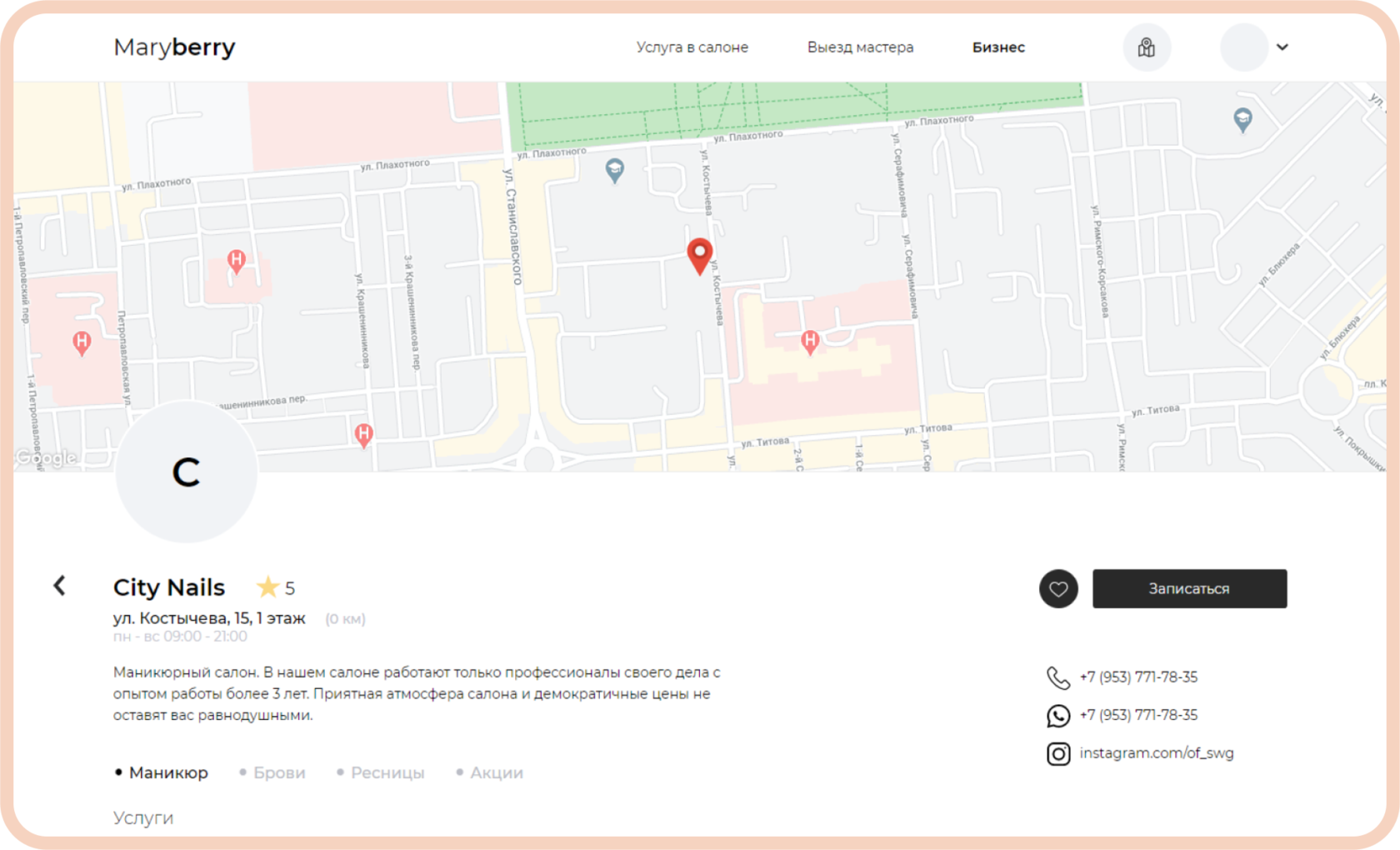Open the WhatsApp number beside the WhatsApp icon
This screenshot has height=850, width=1400.
pos(1138,715)
